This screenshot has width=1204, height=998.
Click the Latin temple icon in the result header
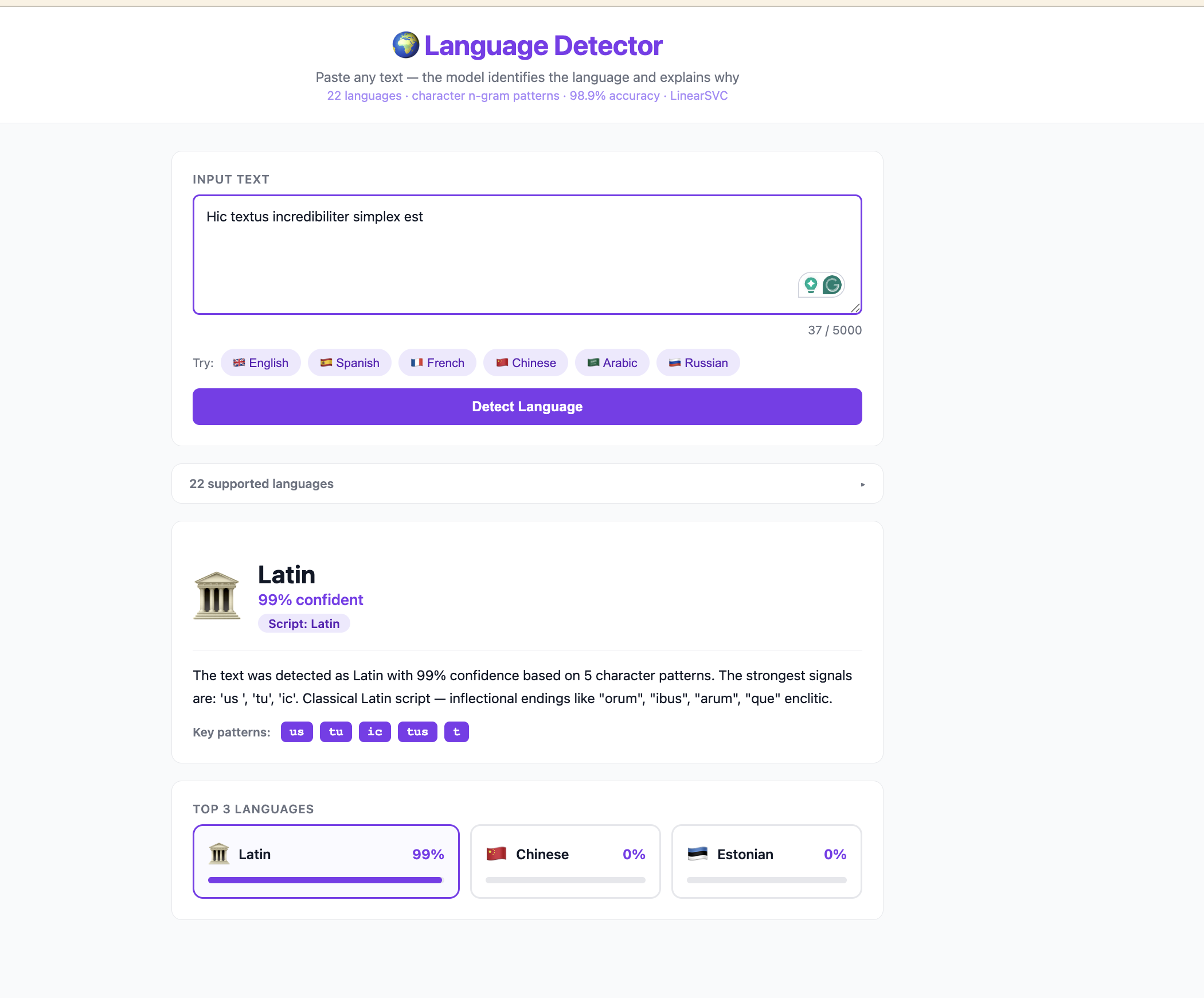[x=217, y=595]
